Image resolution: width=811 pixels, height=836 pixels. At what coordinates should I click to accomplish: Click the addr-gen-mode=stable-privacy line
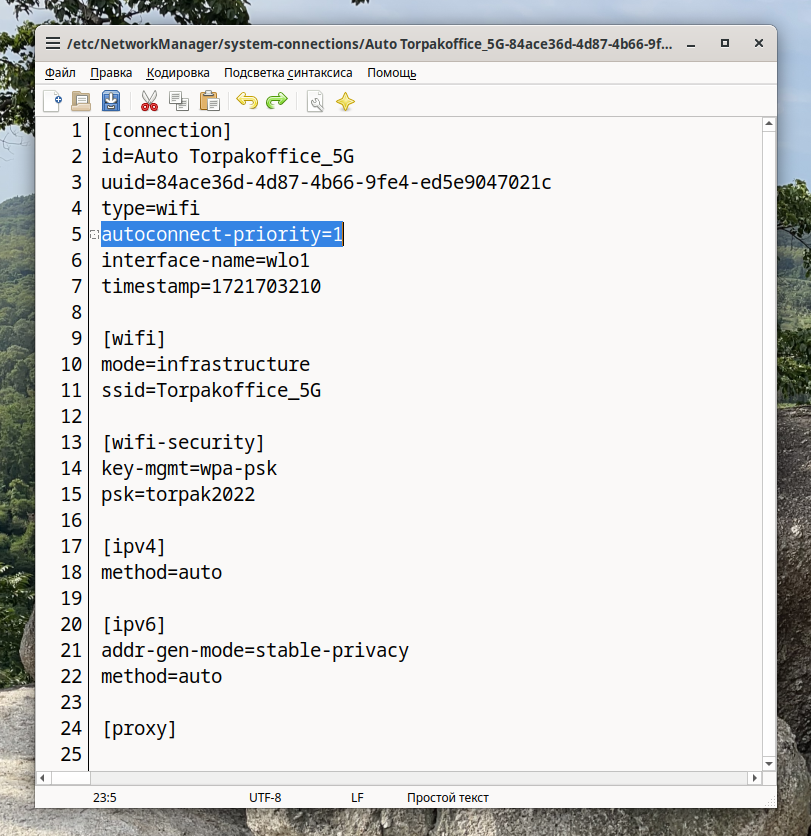pyautogui.click(x=255, y=650)
